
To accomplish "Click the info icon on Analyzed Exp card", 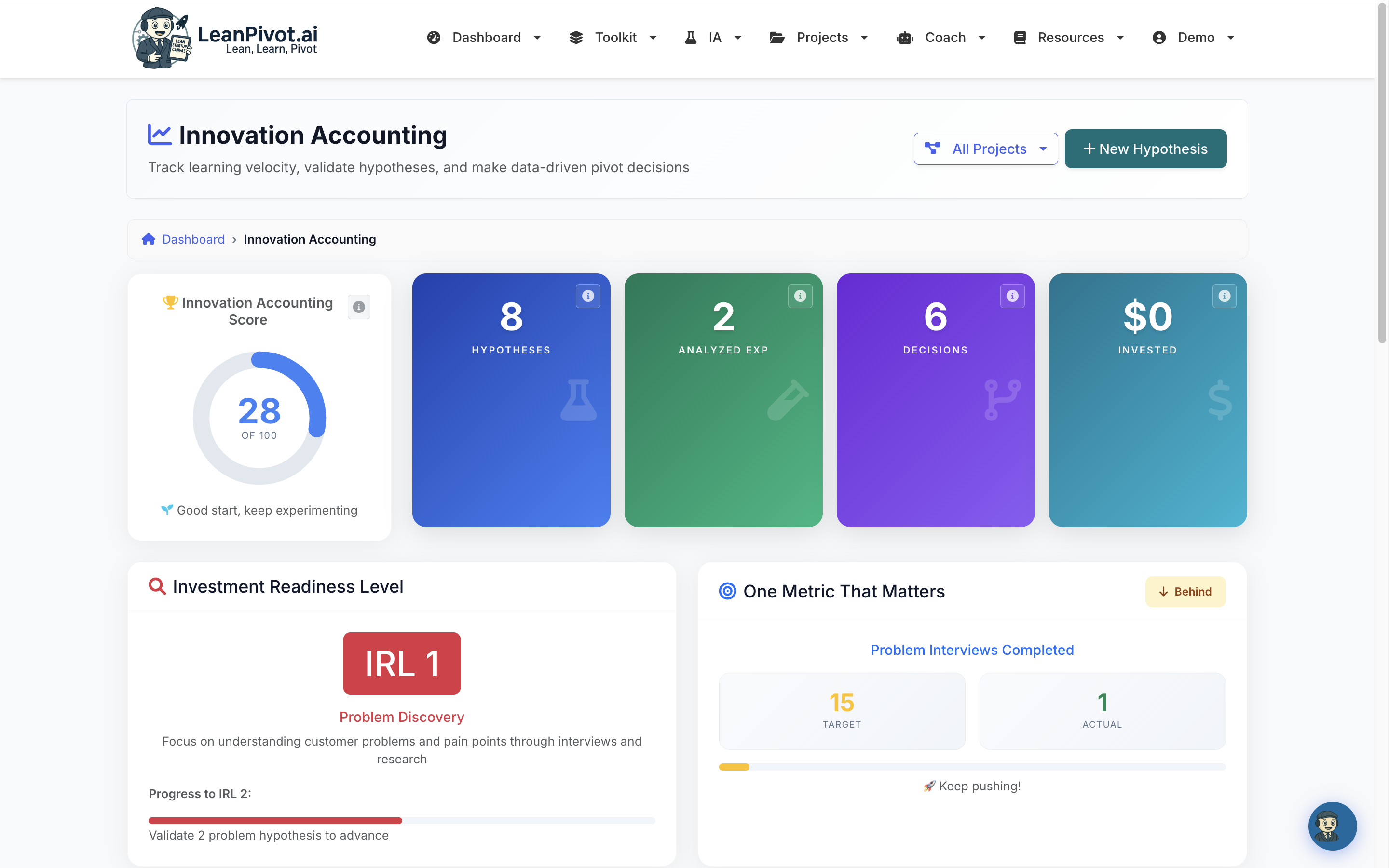I will coord(800,296).
